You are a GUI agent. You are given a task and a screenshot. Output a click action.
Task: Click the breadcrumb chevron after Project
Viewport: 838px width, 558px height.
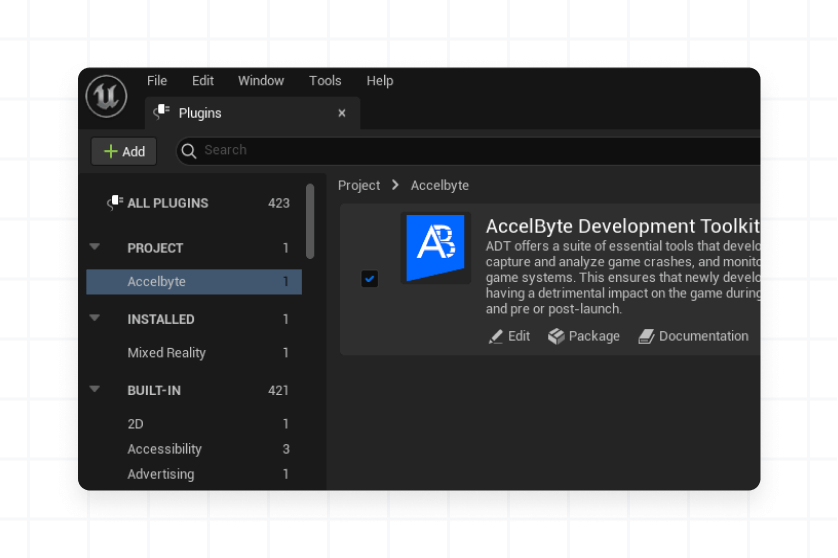click(x=395, y=185)
